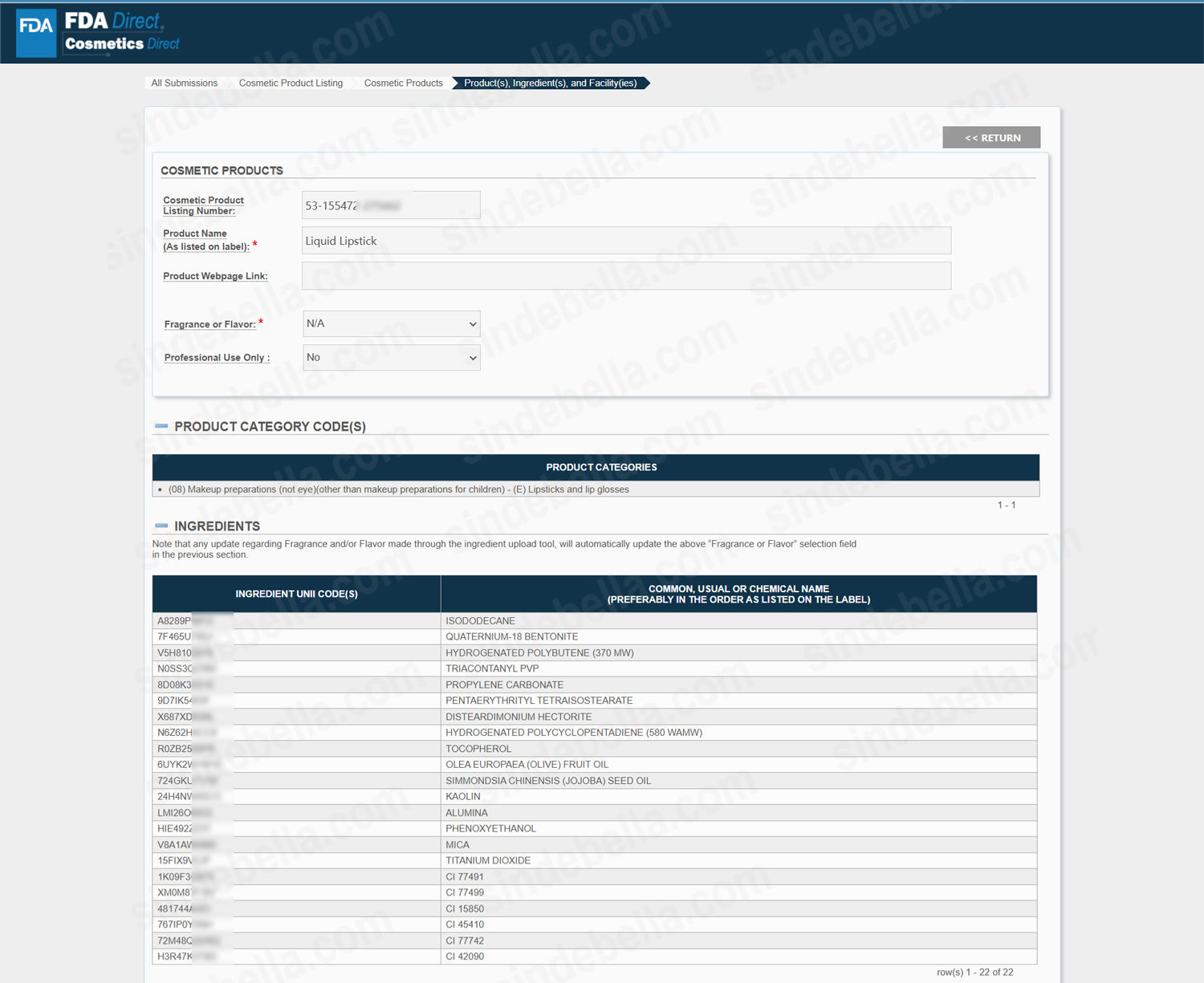Collapse the Product Category Code(s) section
This screenshot has height=983, width=1204.
(161, 426)
